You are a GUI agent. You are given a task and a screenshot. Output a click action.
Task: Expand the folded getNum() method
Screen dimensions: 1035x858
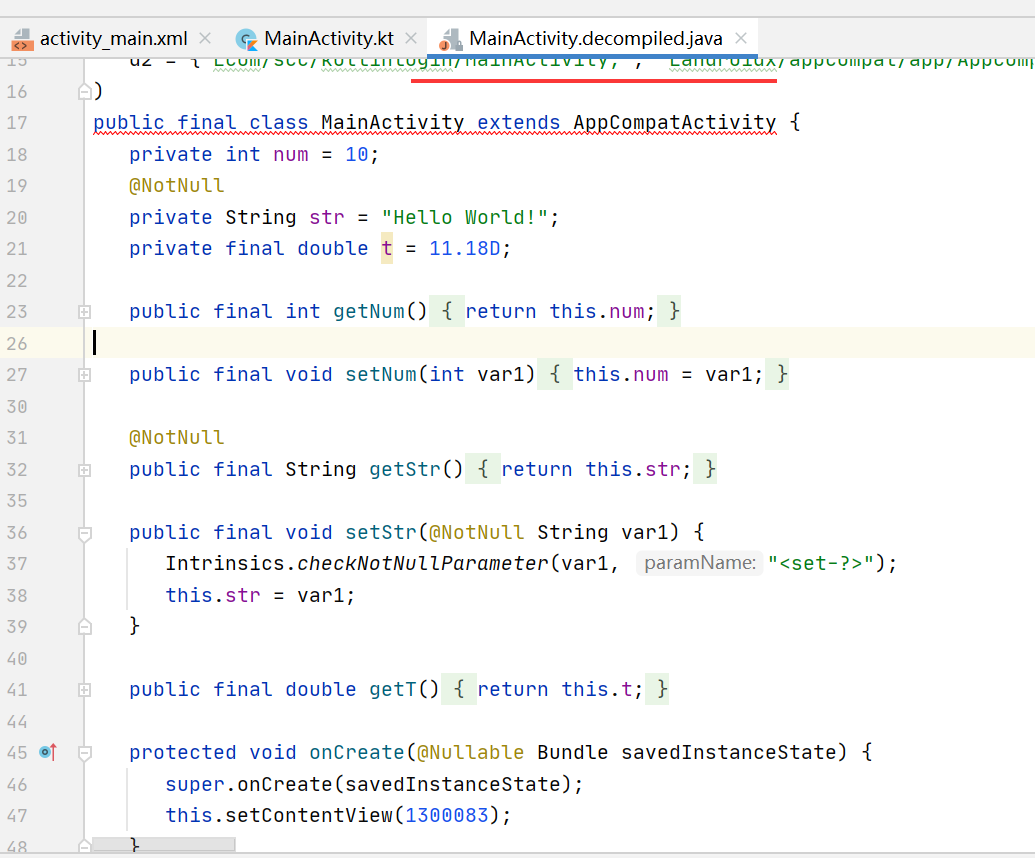point(84,312)
